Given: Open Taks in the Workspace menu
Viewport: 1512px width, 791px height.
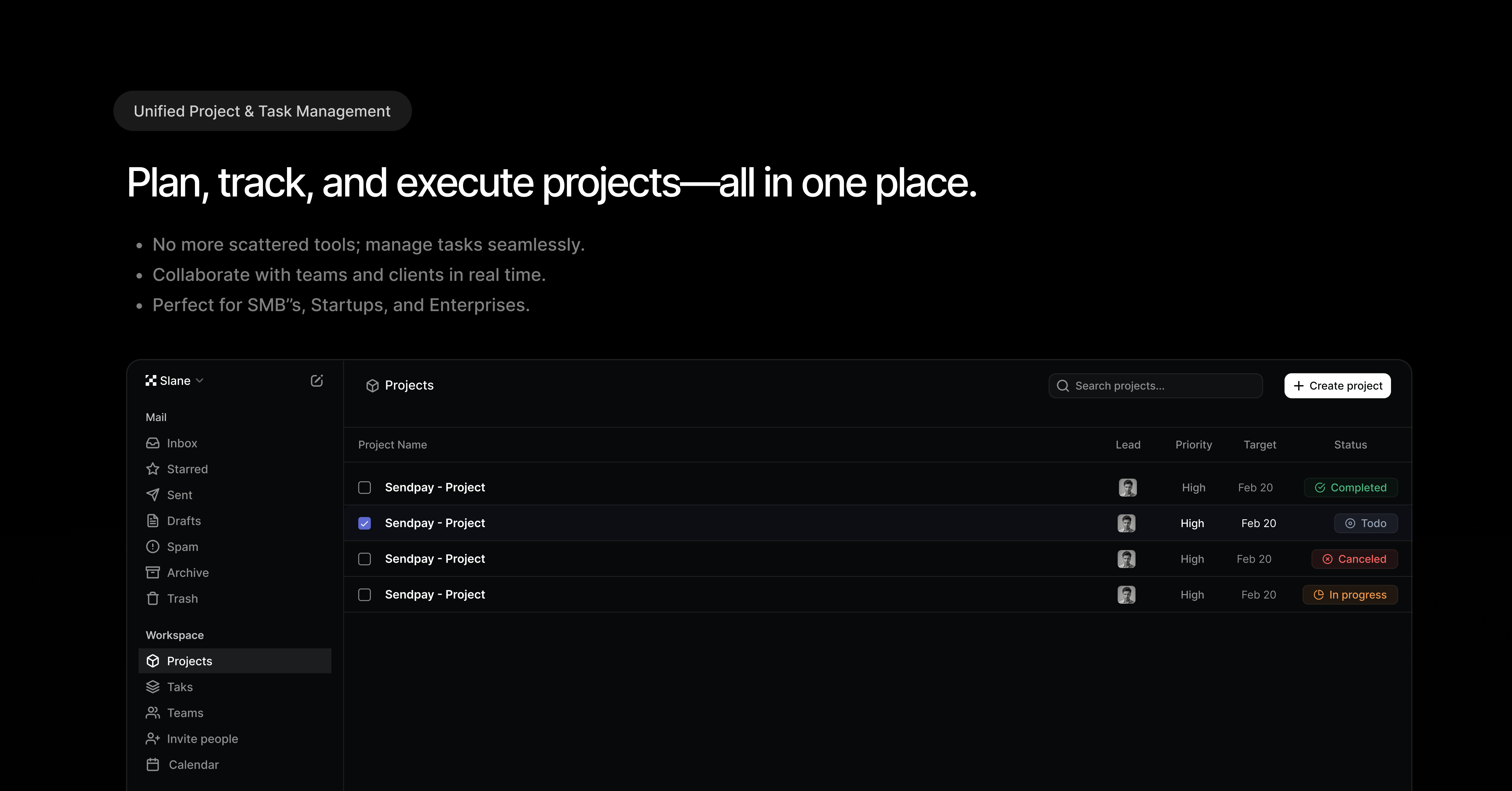Looking at the screenshot, I should pos(179,687).
